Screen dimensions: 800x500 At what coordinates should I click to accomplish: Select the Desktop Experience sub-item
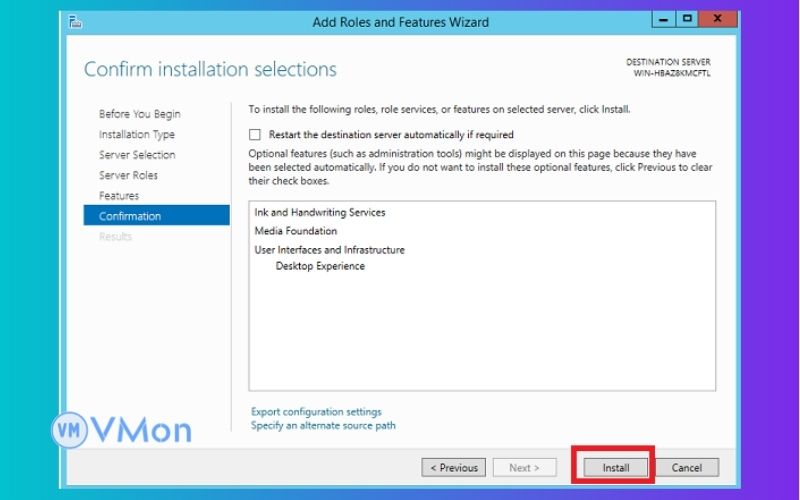tap(320, 267)
